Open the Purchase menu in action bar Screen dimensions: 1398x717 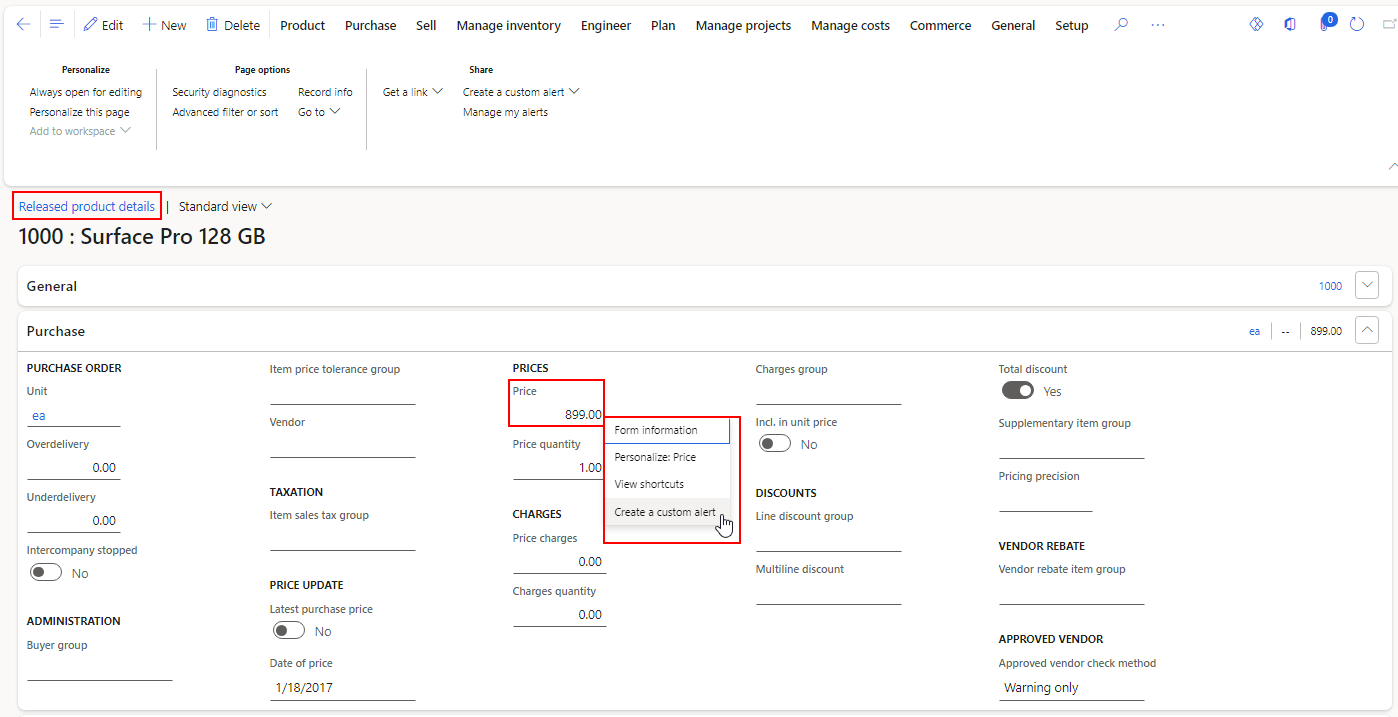(x=370, y=25)
